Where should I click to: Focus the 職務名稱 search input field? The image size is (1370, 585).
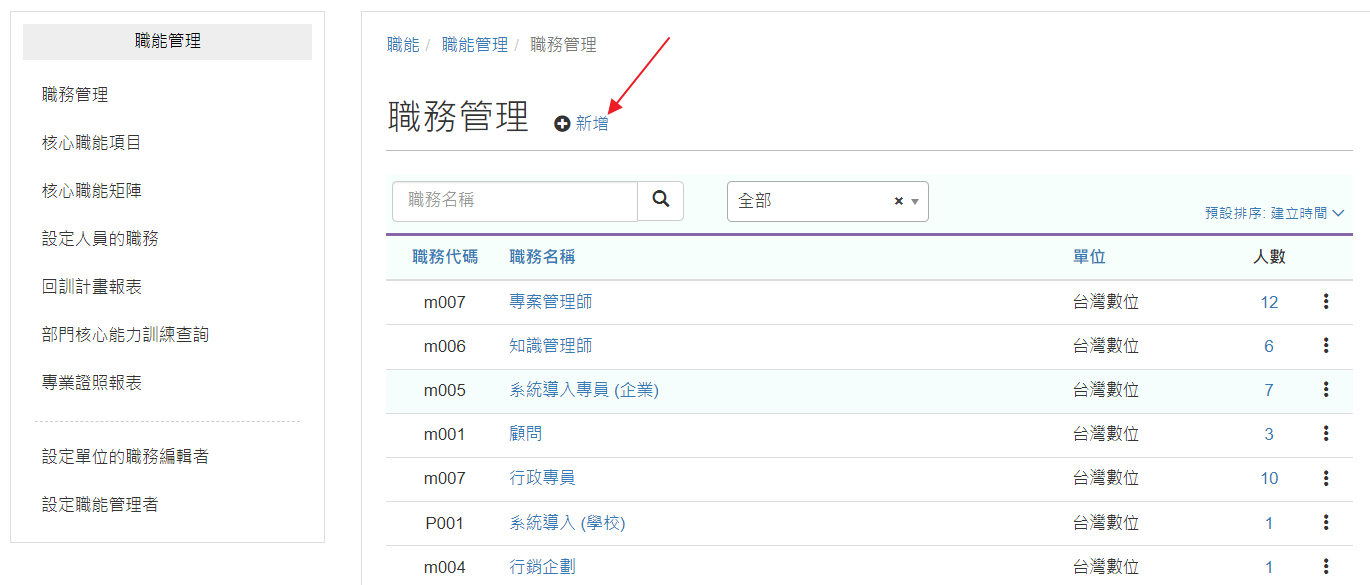pos(515,201)
